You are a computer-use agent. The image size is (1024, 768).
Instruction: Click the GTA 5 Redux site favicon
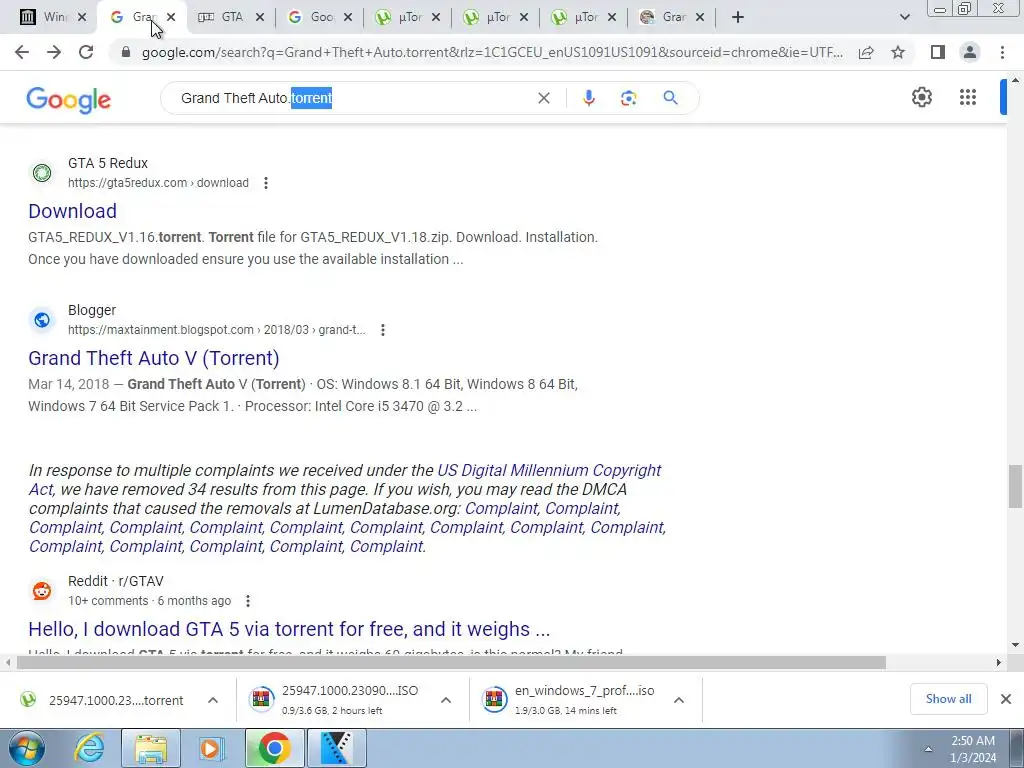click(42, 172)
